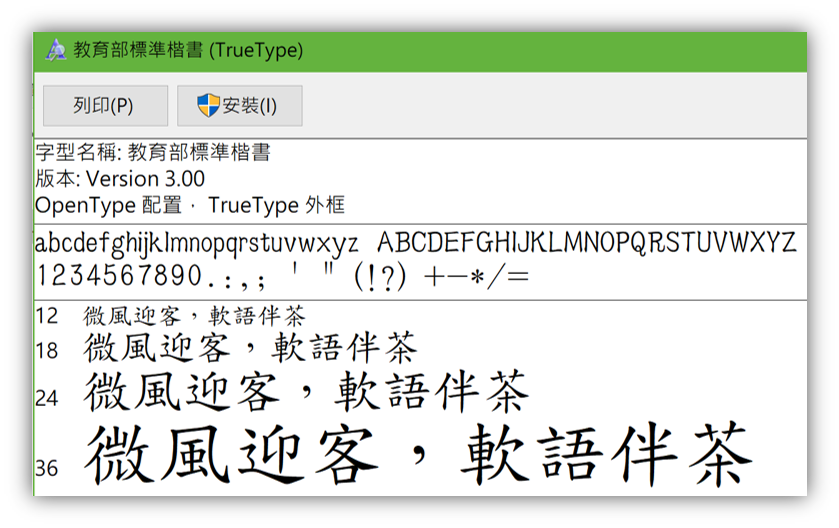Click the uppercase alphabet sample ABCDEFGHIJKLMNOPQRSTUVWXYZ
839x528 pixels.
(x=586, y=243)
